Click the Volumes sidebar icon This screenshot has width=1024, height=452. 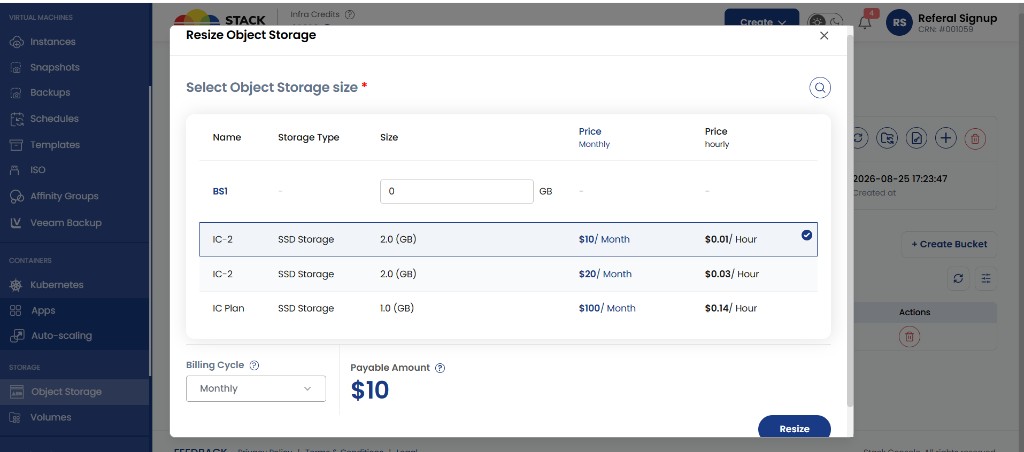click(17, 417)
